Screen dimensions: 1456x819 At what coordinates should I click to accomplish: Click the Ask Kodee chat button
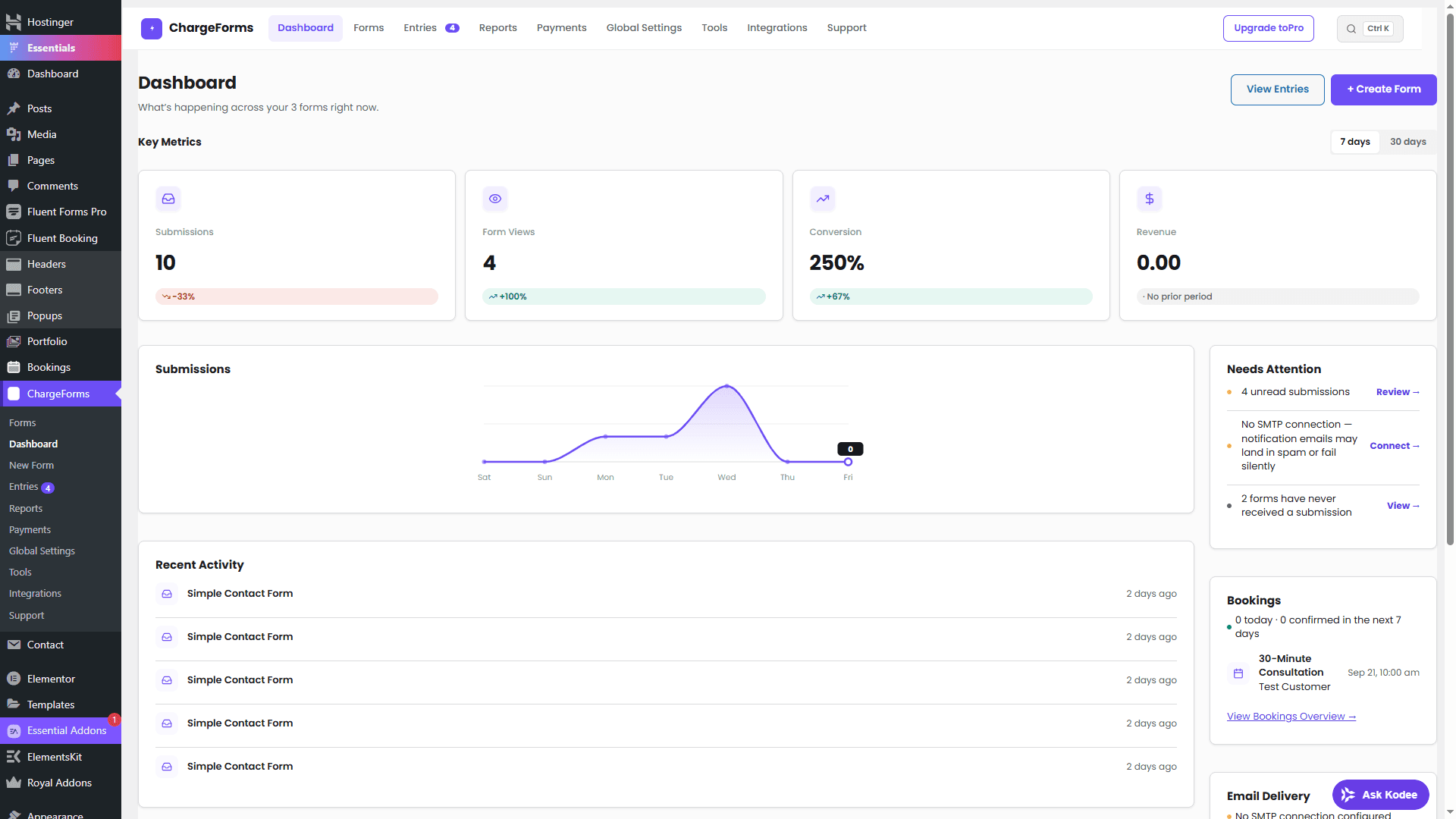pyautogui.click(x=1381, y=795)
